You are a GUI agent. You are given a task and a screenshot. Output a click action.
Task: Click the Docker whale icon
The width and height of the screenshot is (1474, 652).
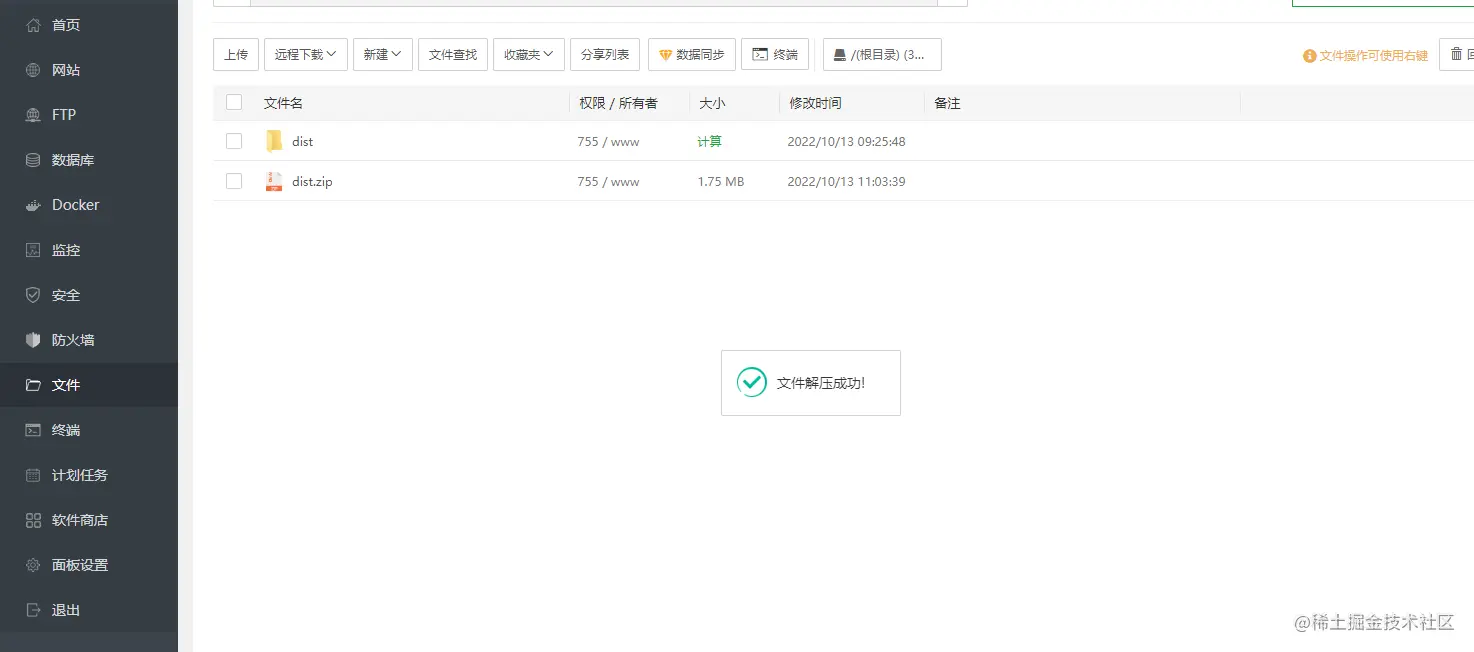click(33, 205)
